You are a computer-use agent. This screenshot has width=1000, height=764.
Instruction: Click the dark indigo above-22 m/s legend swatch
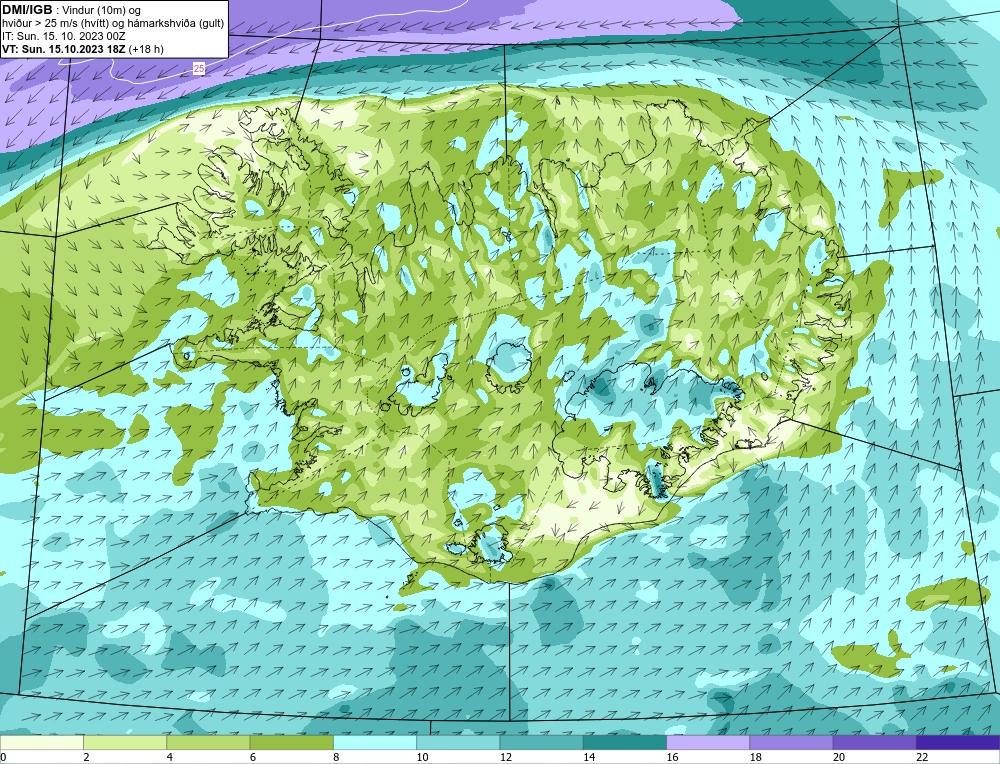(958, 742)
